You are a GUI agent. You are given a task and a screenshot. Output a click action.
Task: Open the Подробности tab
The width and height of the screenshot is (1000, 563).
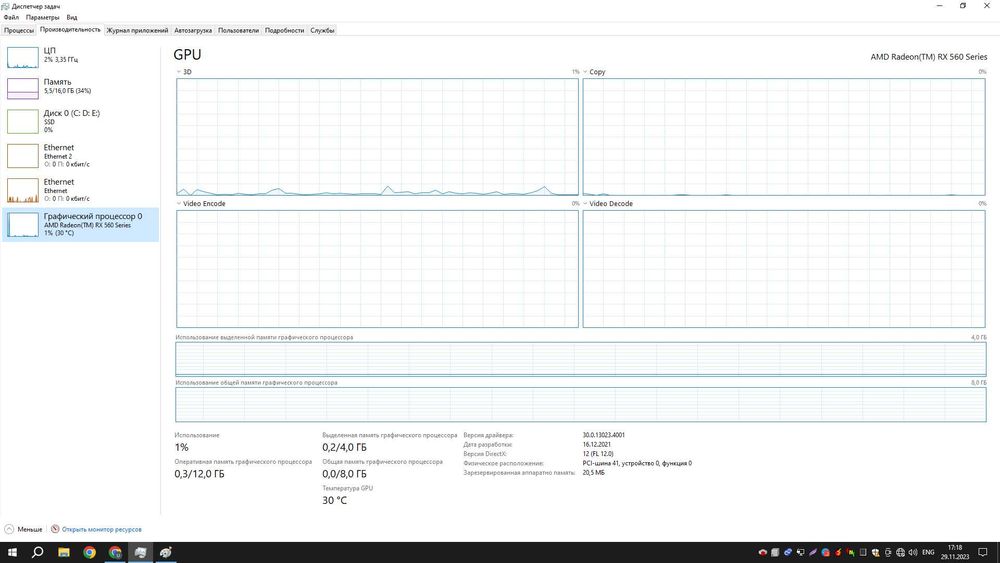point(284,30)
